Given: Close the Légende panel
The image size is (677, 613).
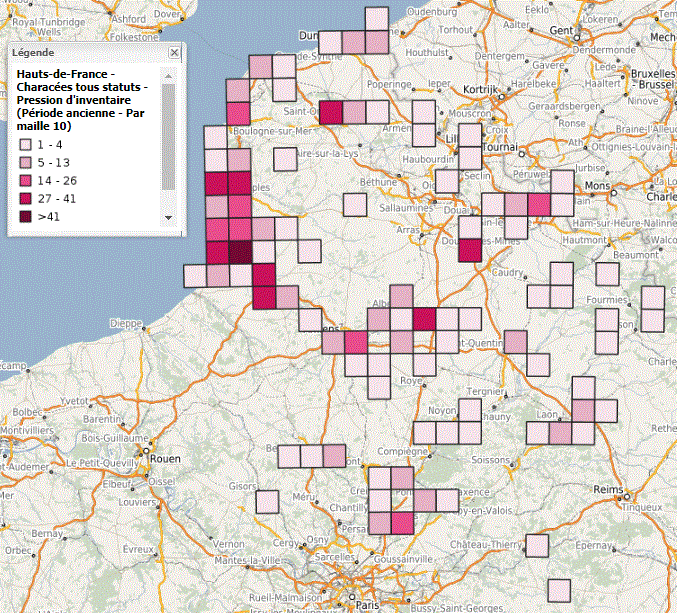Looking at the screenshot, I should pos(175,52).
